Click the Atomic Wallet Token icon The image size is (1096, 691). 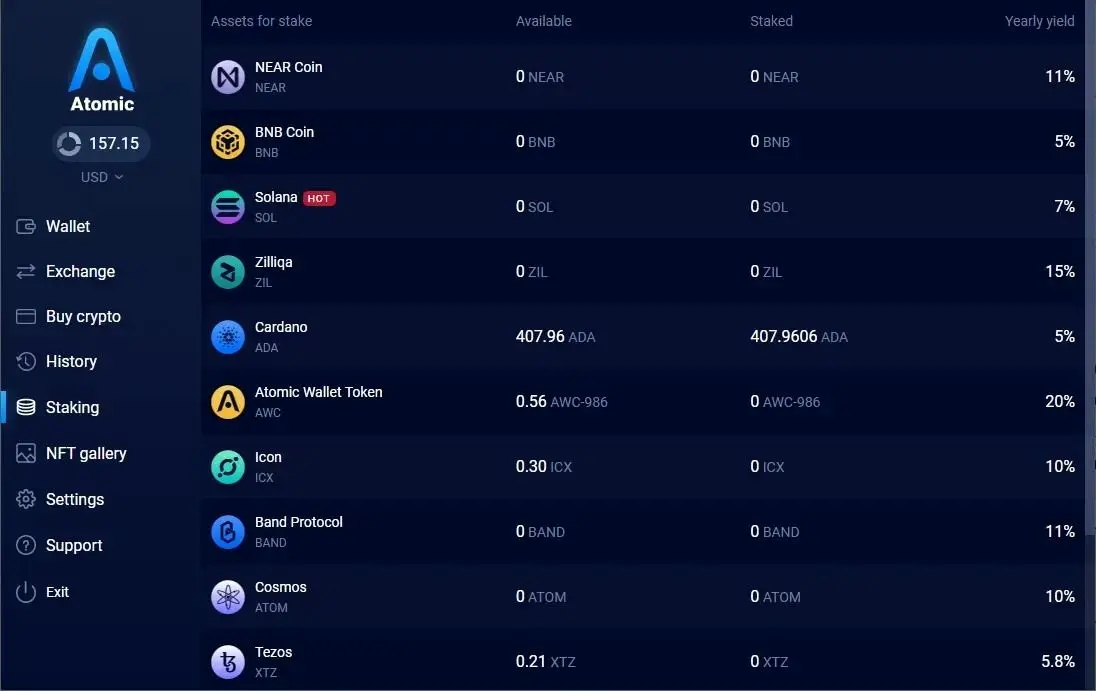[x=228, y=402]
